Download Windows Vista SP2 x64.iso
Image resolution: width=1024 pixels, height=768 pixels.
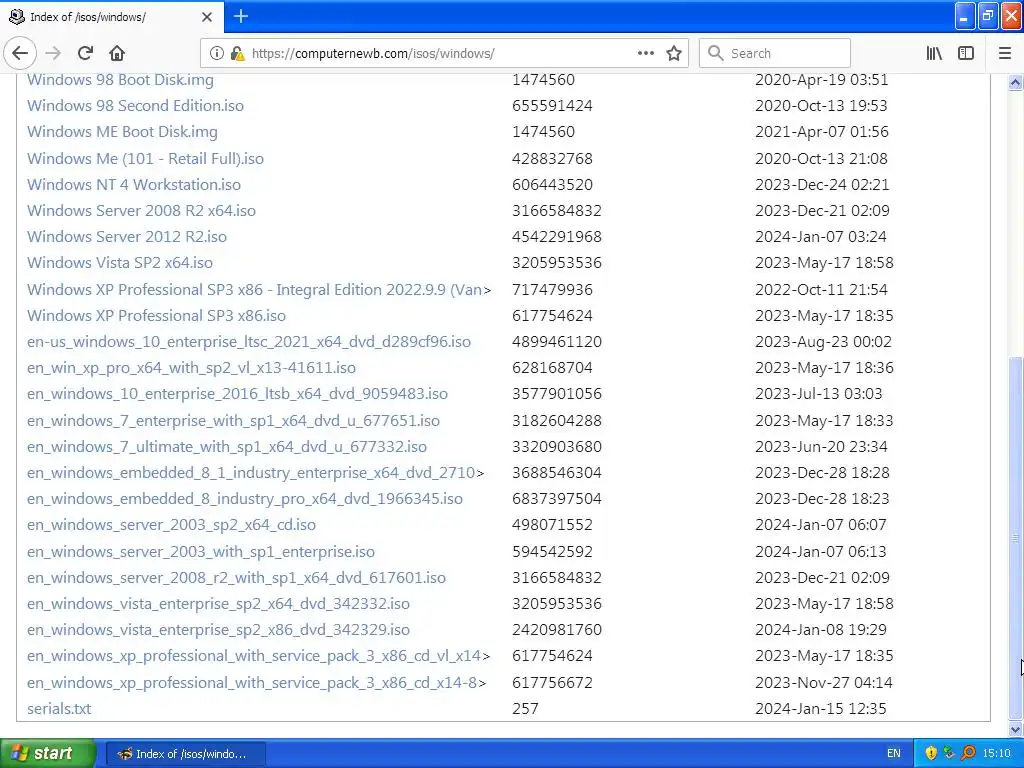120,263
